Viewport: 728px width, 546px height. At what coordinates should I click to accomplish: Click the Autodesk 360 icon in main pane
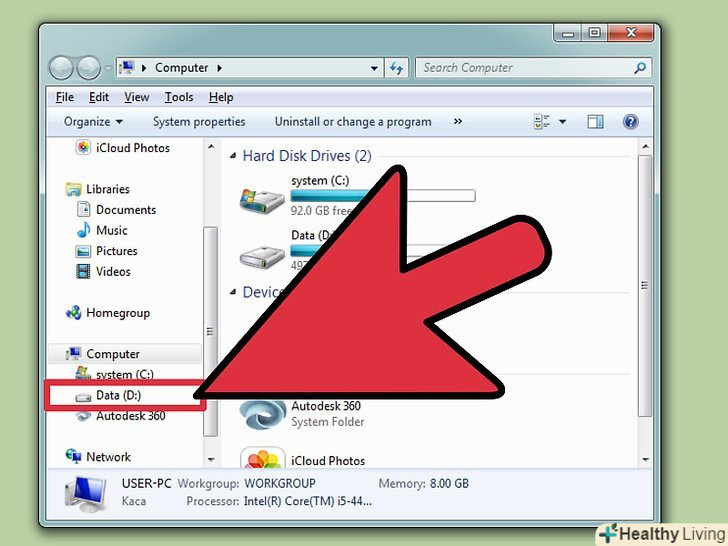pyautogui.click(x=263, y=414)
